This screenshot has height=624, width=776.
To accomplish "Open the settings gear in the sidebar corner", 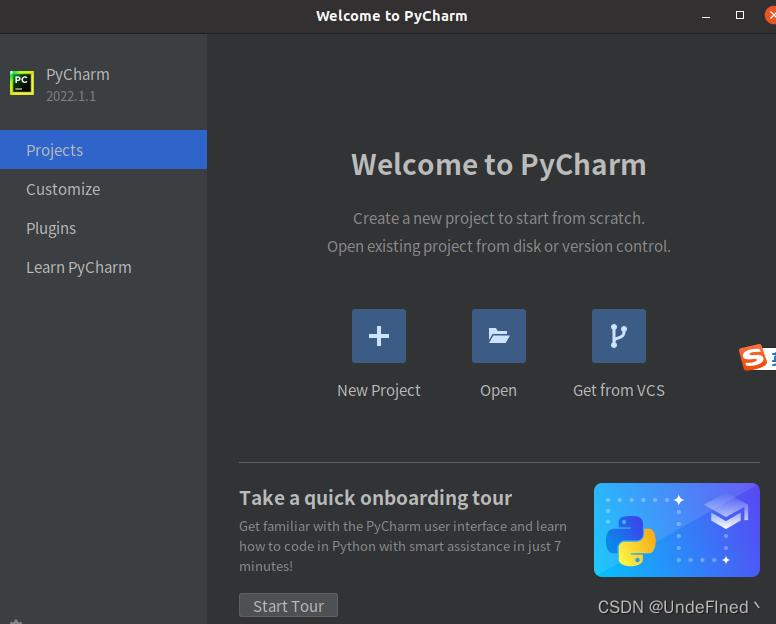I will 16,622.
